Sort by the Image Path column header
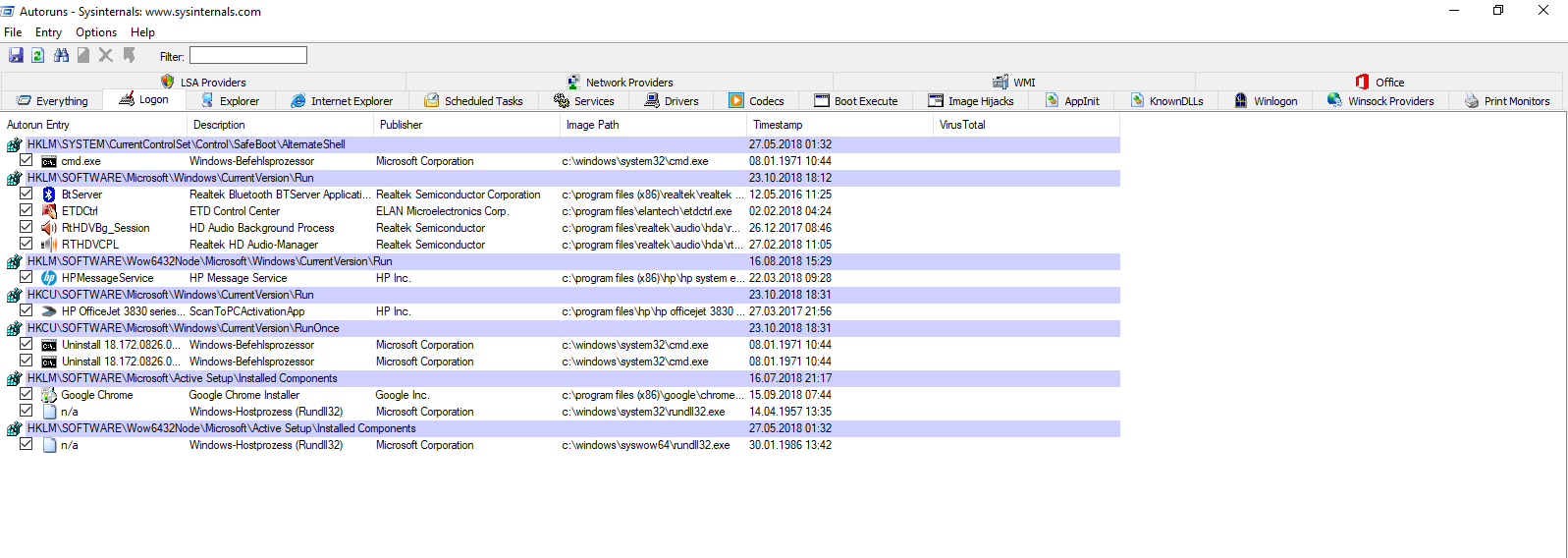 tap(653, 125)
